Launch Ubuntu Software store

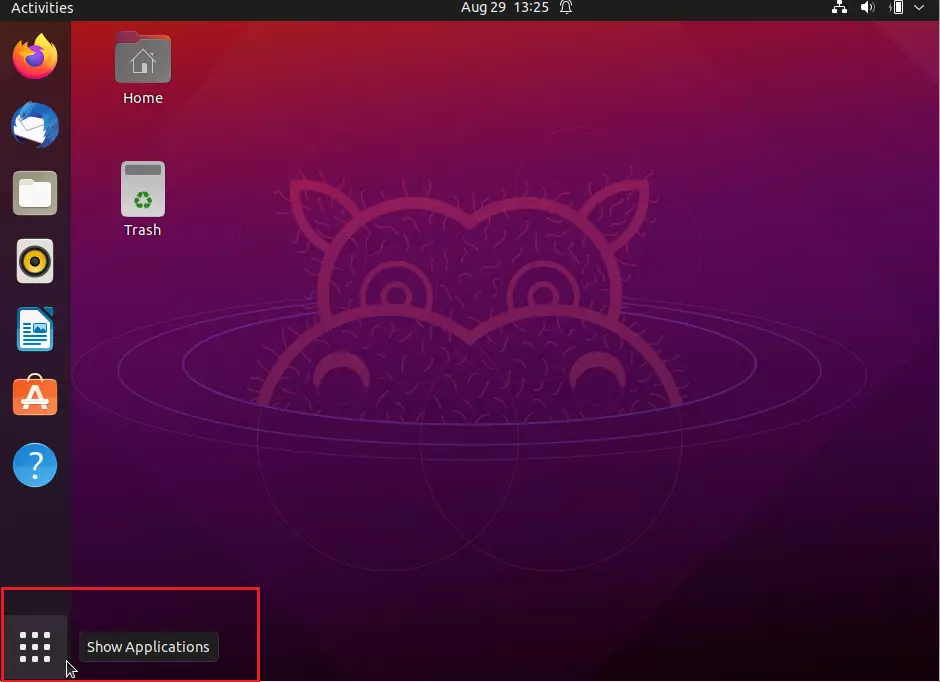(35, 396)
